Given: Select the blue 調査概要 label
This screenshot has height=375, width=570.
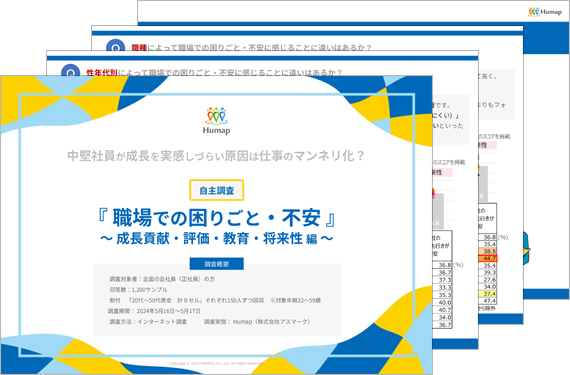Looking at the screenshot, I should pos(217,264).
